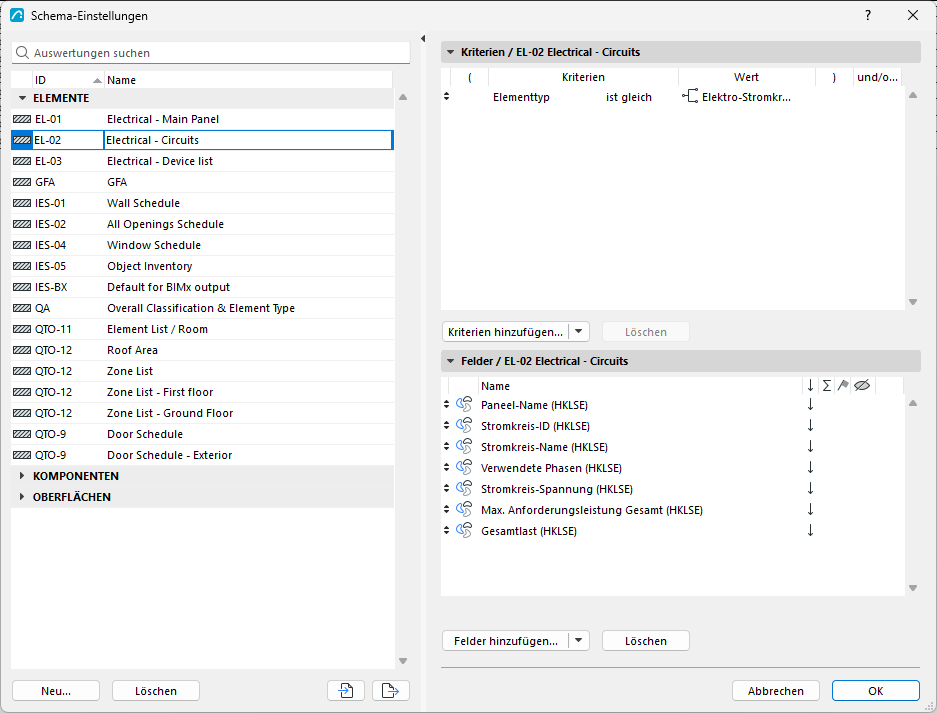This screenshot has width=937, height=713.
Task: Click the property icon beside Stromkreis-ID (HKLSE)
Action: point(464,426)
